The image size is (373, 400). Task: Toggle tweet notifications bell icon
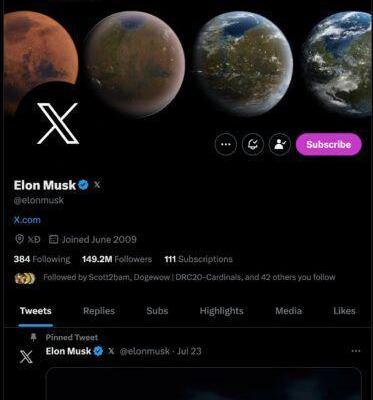[x=253, y=144]
